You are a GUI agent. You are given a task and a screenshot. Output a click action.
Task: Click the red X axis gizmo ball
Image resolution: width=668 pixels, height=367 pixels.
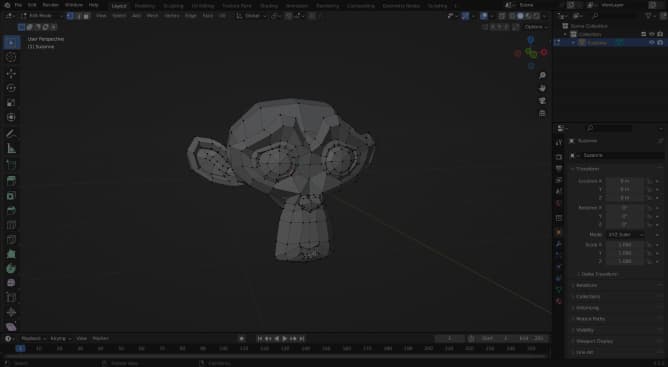click(x=544, y=52)
